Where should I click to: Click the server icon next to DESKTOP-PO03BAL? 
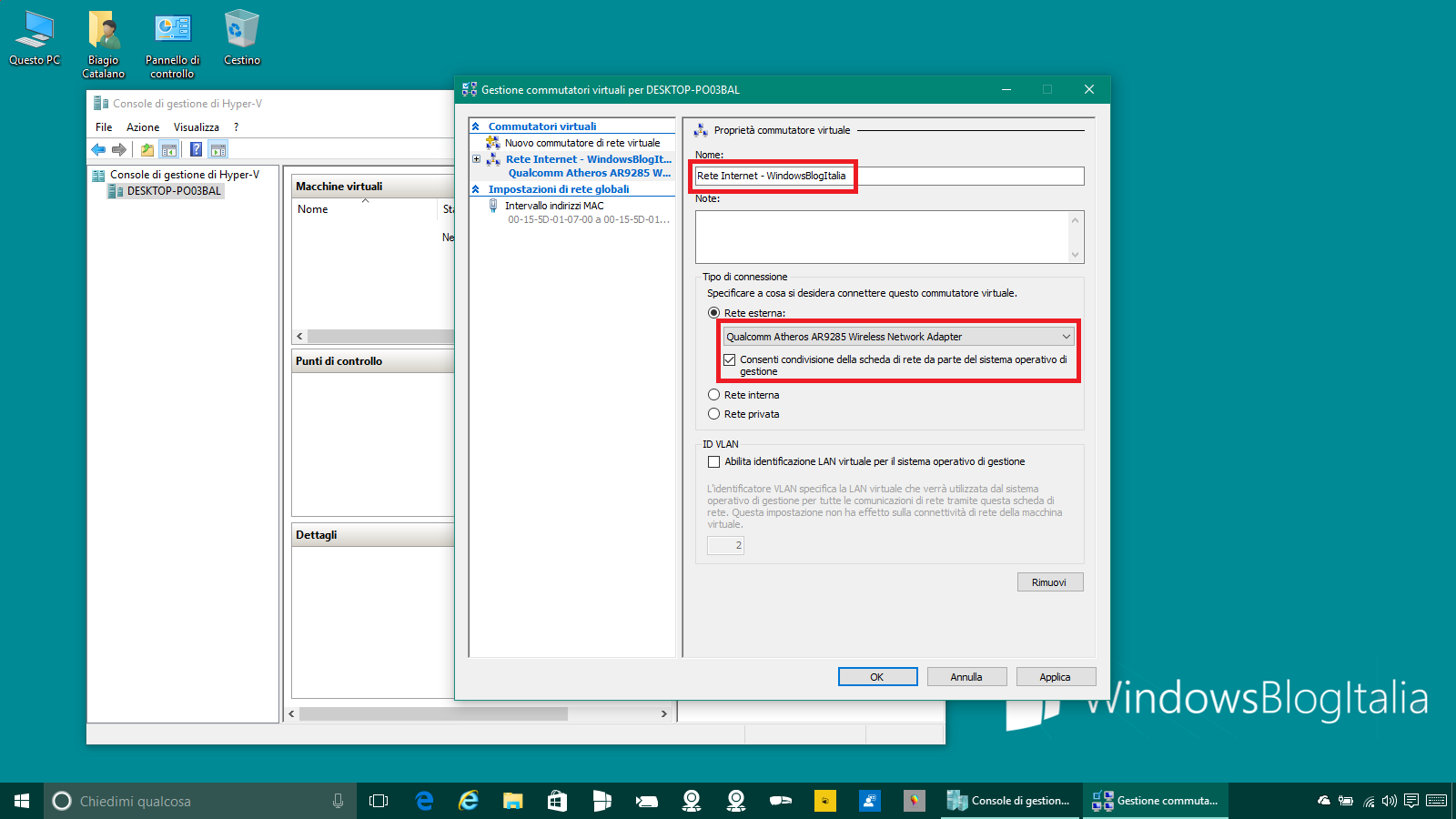(116, 191)
